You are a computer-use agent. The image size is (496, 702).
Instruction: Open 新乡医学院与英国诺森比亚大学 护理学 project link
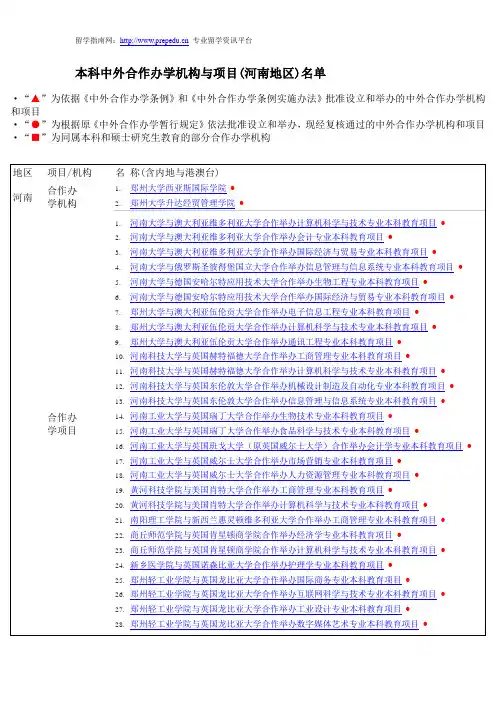point(257,565)
